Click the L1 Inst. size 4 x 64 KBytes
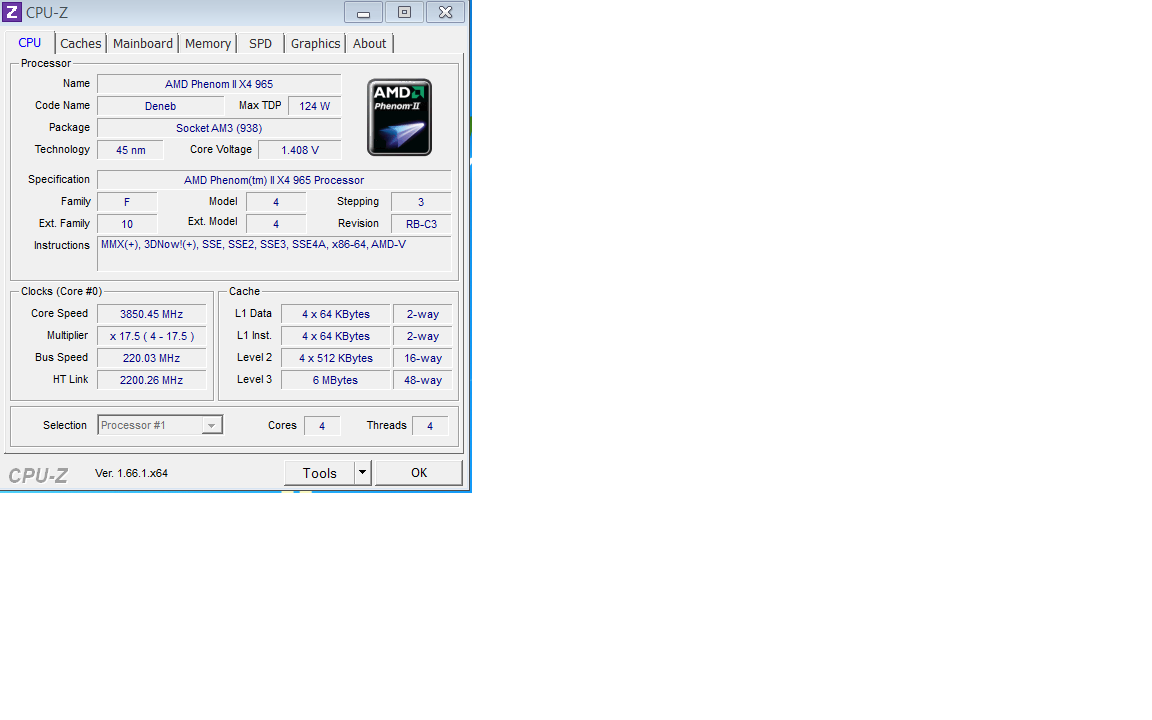This screenshot has width=1152, height=720. point(336,336)
